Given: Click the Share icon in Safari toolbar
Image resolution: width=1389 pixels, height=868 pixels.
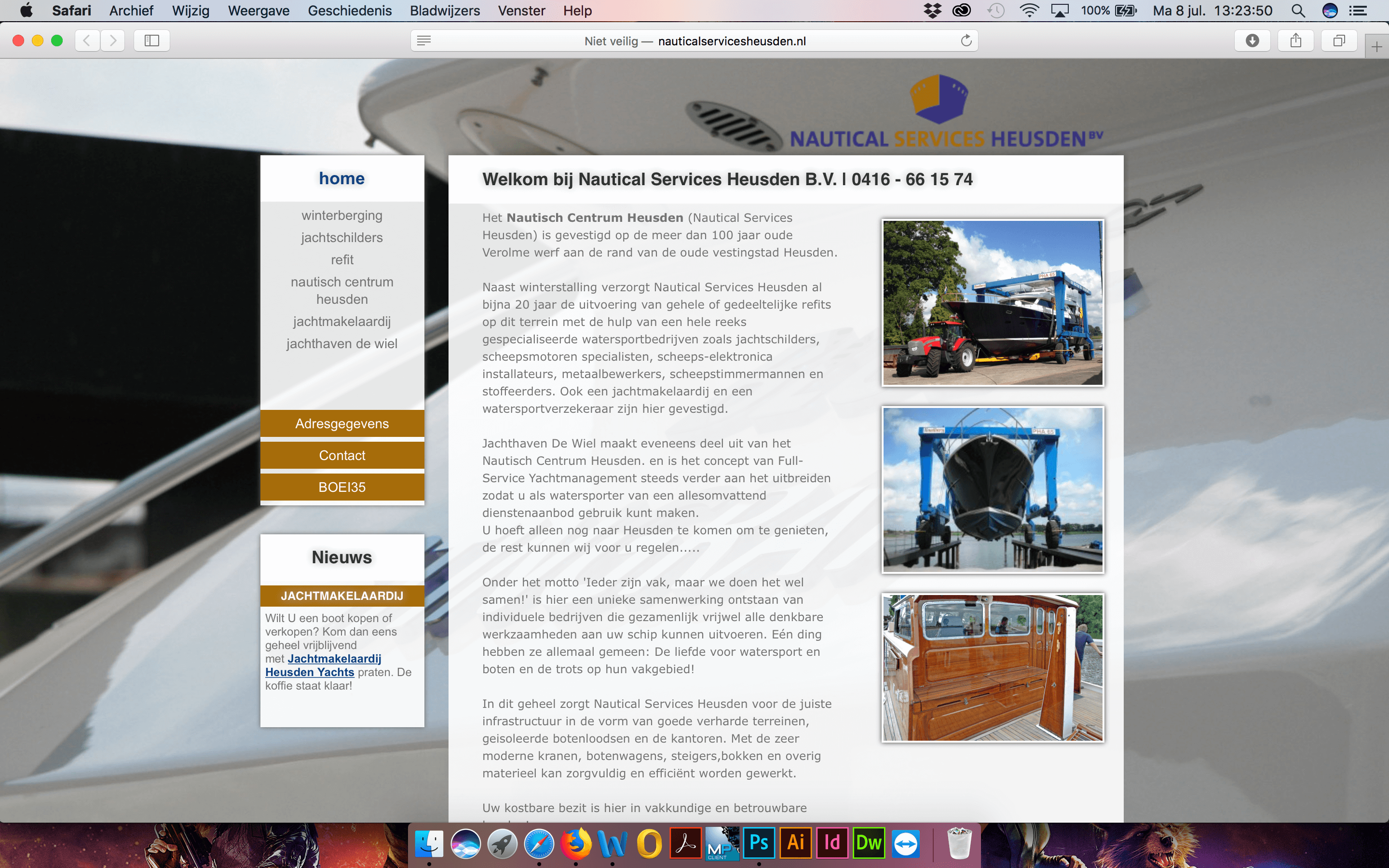Looking at the screenshot, I should 1296,40.
